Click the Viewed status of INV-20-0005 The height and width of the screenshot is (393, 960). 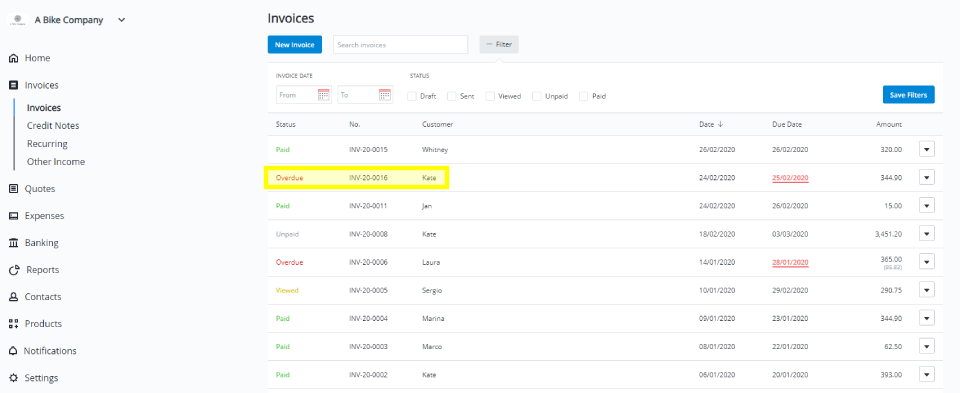click(287, 290)
